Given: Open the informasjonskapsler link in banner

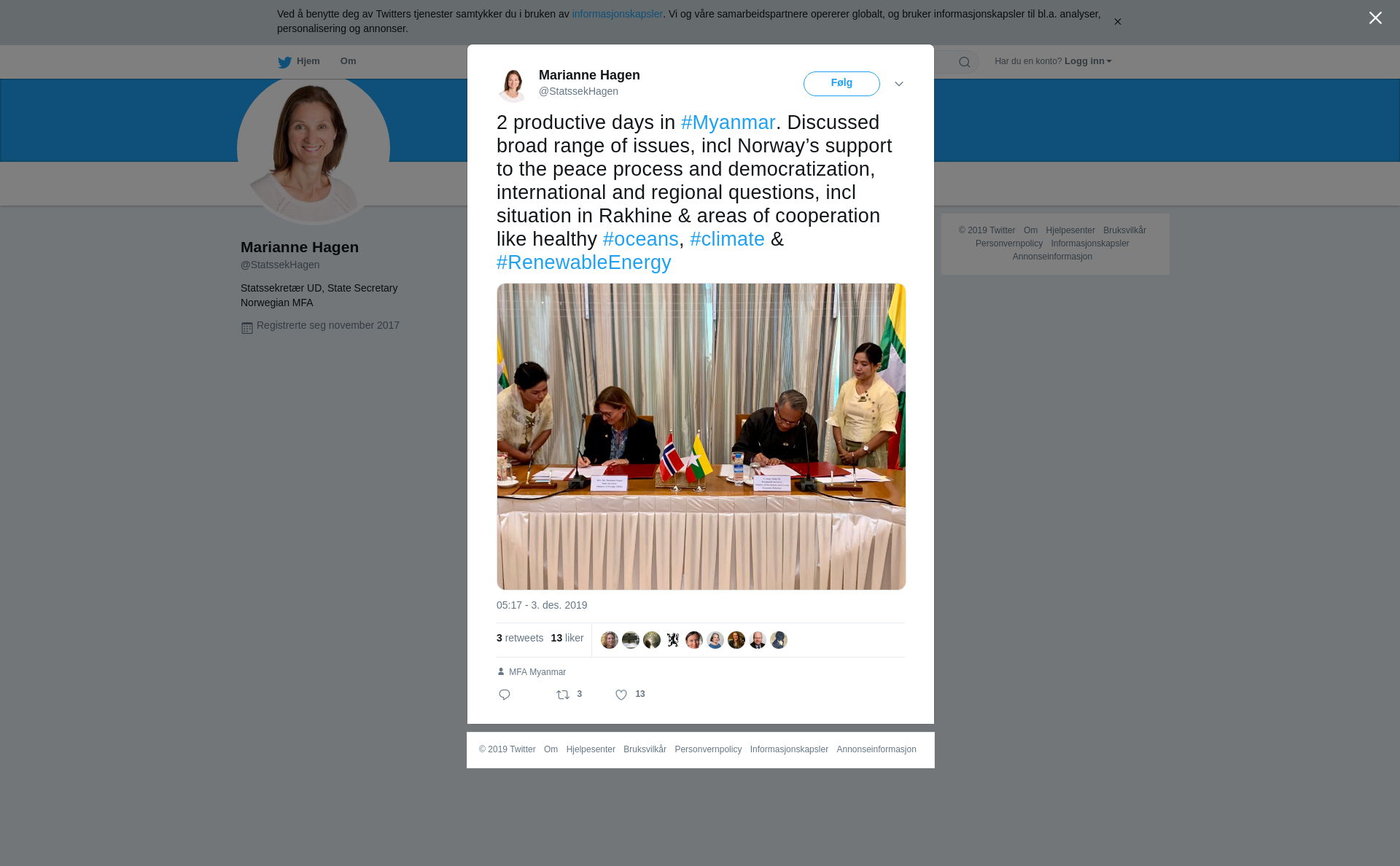Looking at the screenshot, I should coord(617,14).
